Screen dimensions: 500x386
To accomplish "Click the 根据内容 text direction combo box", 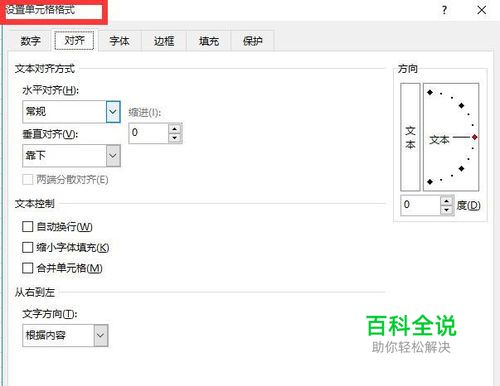I will (x=65, y=335).
